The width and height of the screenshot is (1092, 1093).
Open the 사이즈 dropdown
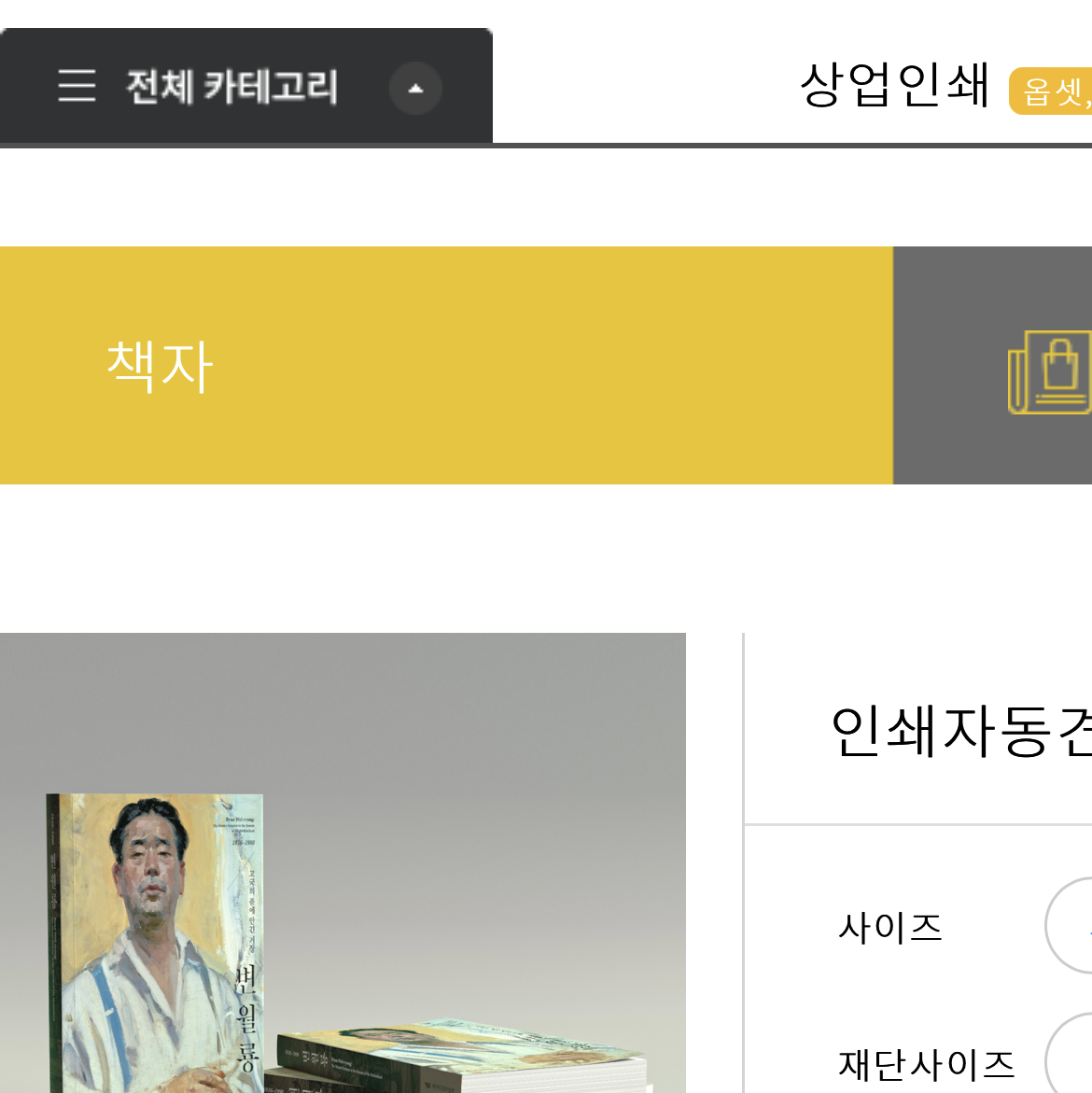(x=1069, y=926)
